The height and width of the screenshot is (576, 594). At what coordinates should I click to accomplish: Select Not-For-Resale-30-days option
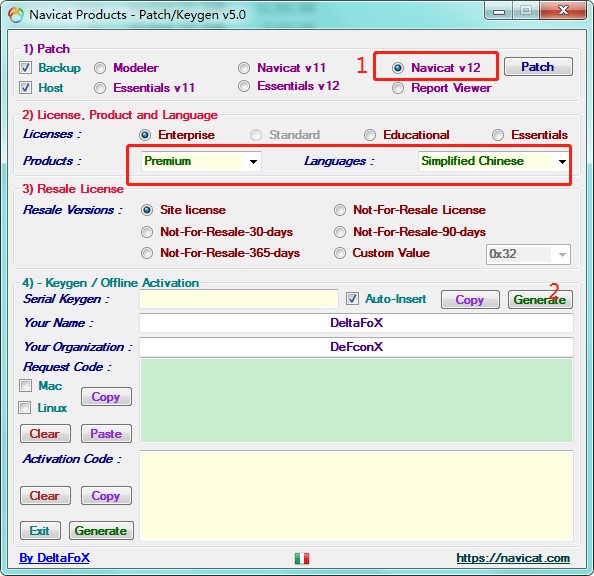pyautogui.click(x=147, y=232)
